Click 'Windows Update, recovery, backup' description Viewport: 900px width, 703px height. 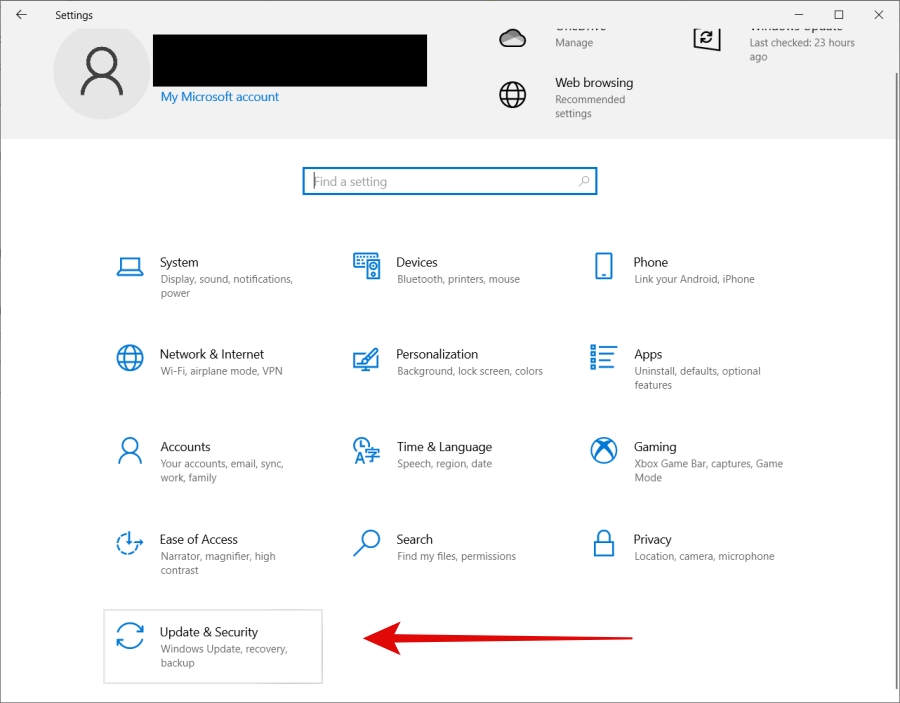224,655
